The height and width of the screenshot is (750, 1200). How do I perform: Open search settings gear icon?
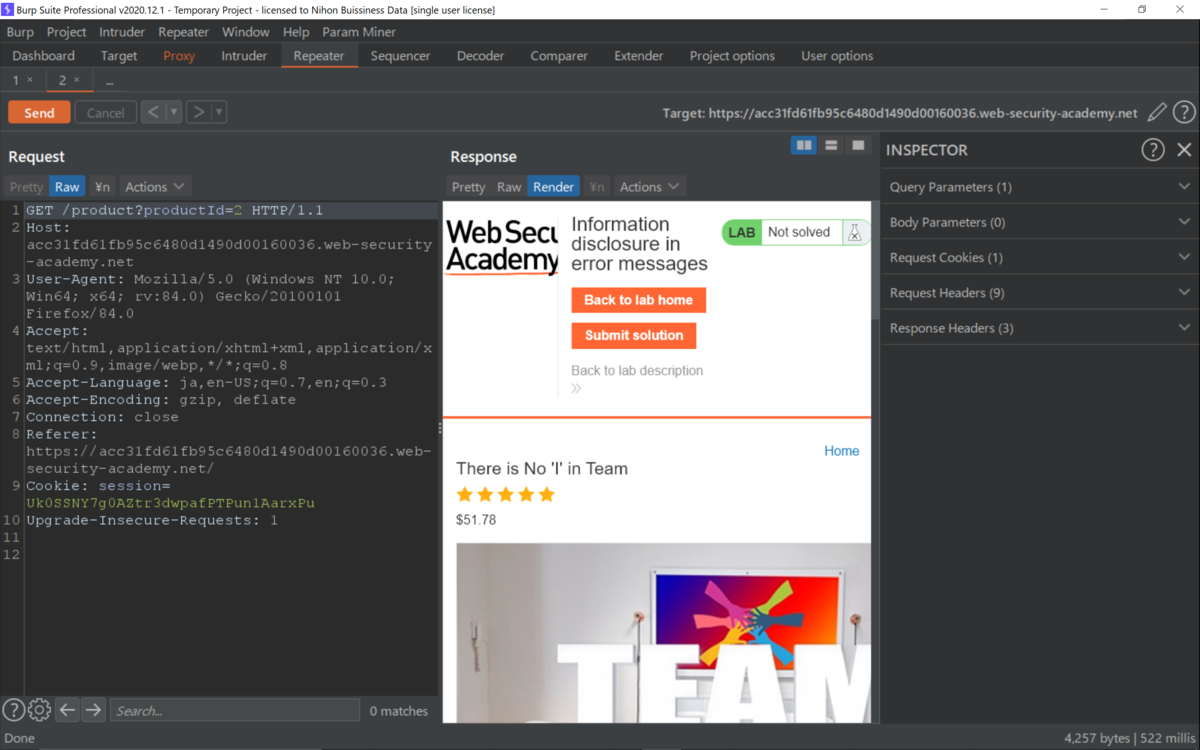[39, 710]
